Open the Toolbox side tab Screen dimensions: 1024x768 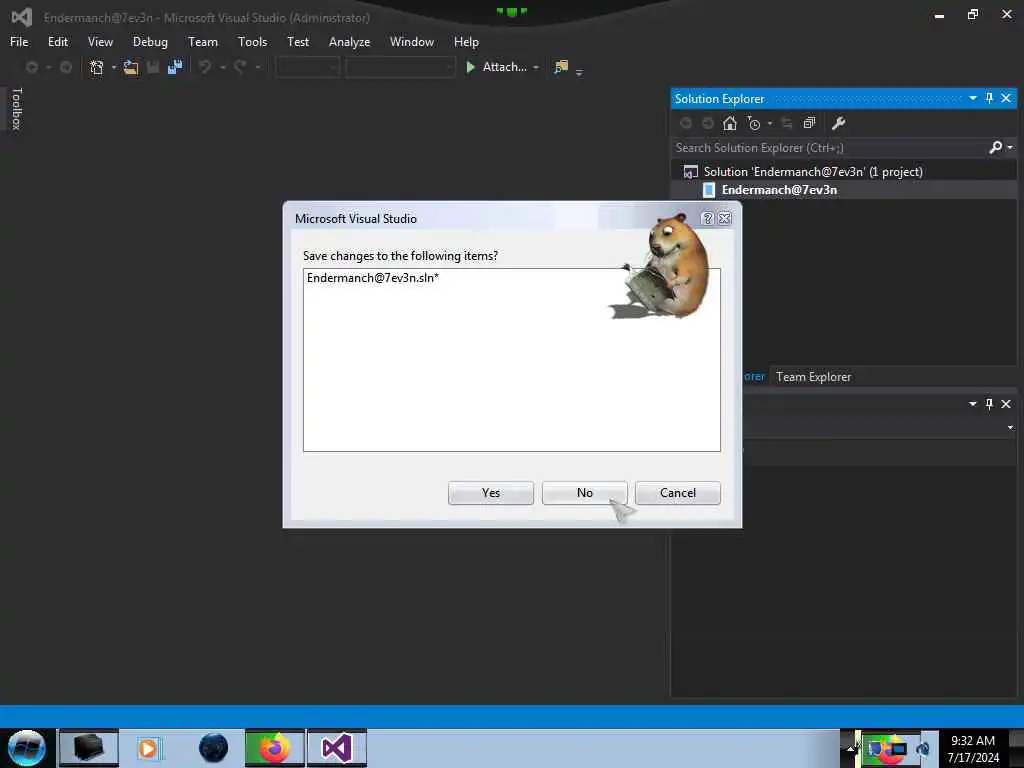tap(17, 108)
